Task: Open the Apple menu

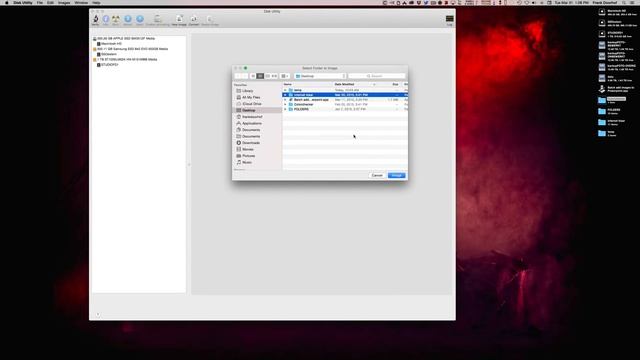Action: pos(6,2)
